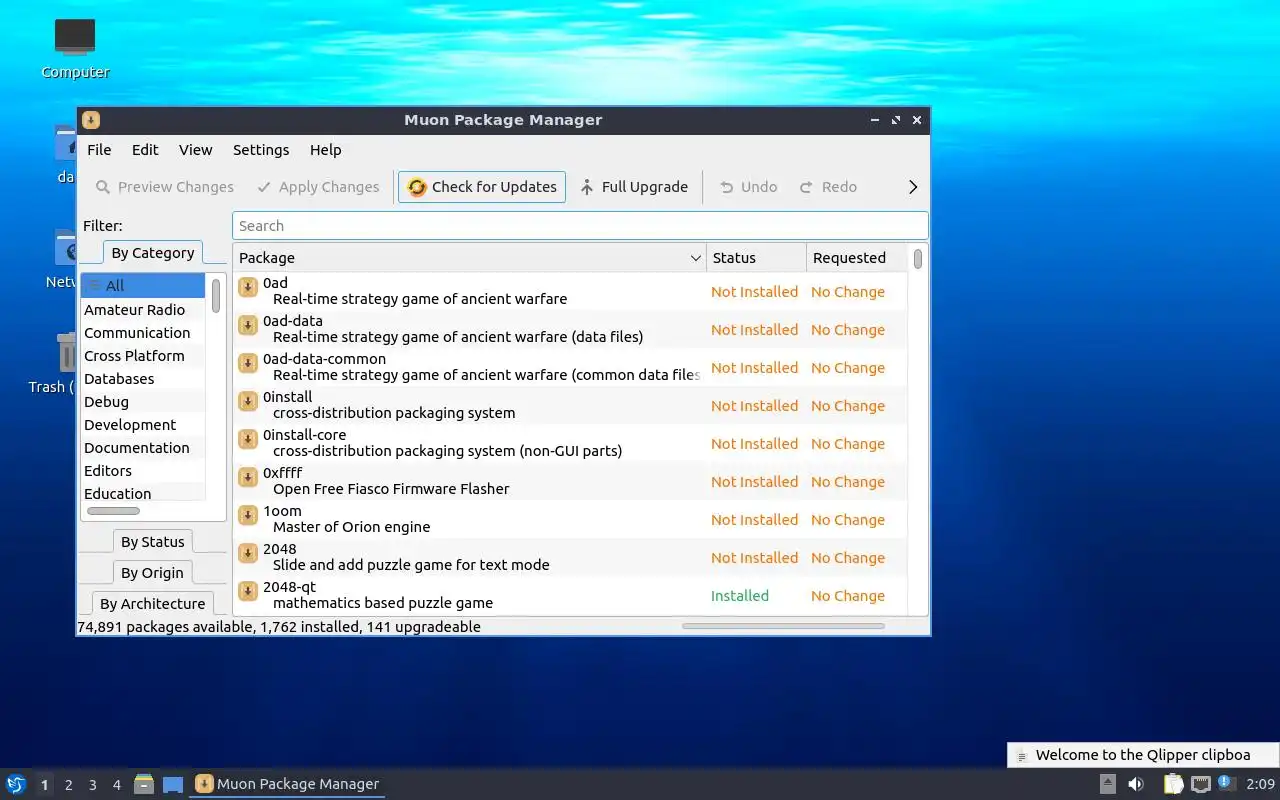The height and width of the screenshot is (800, 1280).
Task: Select the Cross Platform category
Action: click(143, 356)
